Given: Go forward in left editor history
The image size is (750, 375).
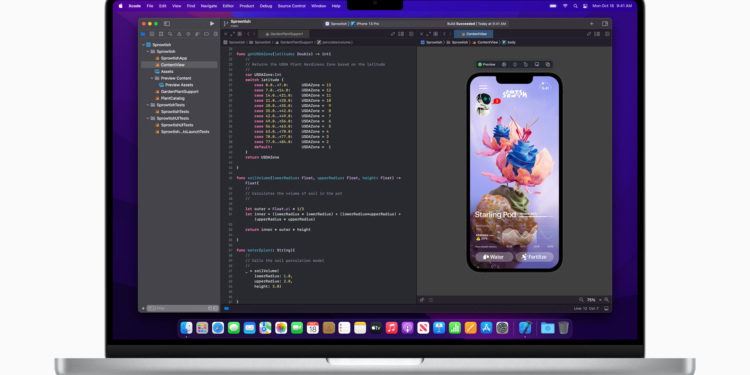Looking at the screenshot, I should (254, 34).
